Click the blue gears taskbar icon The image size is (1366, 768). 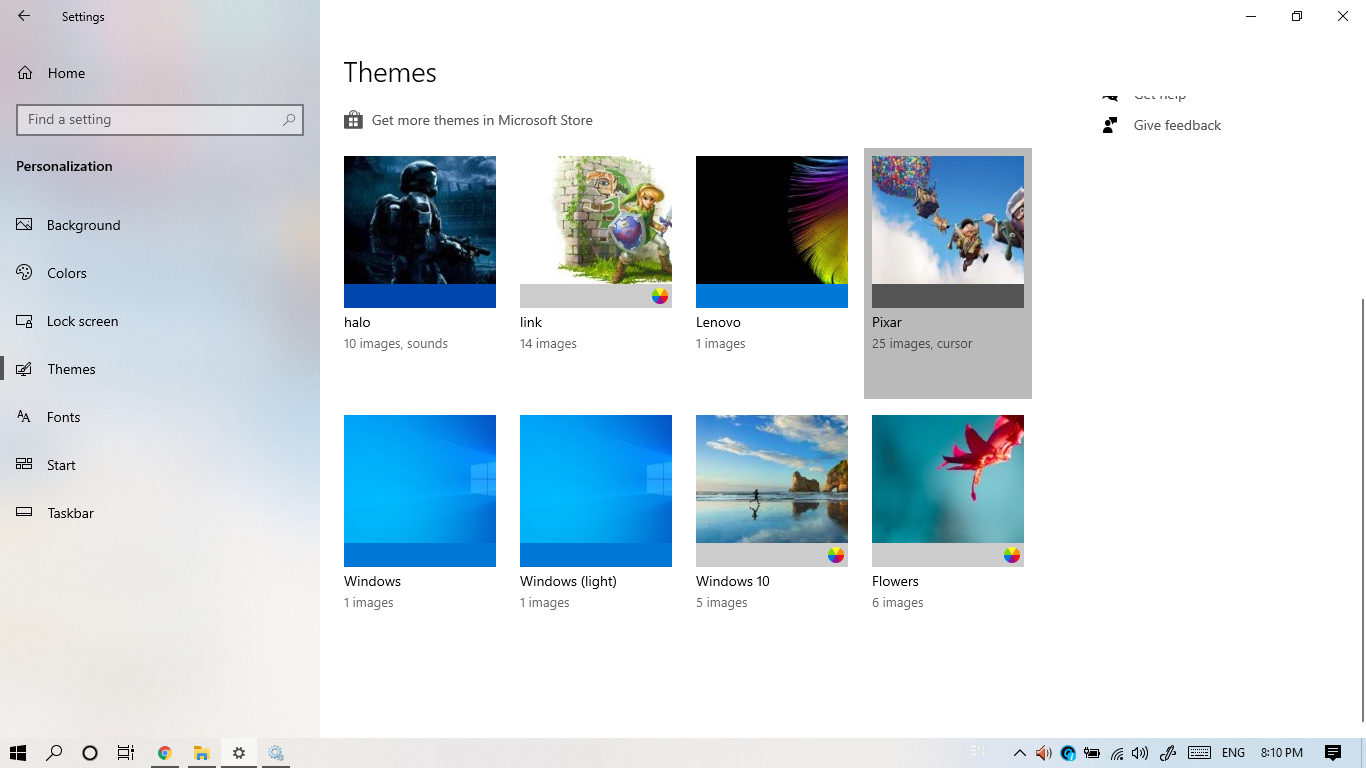click(276, 753)
